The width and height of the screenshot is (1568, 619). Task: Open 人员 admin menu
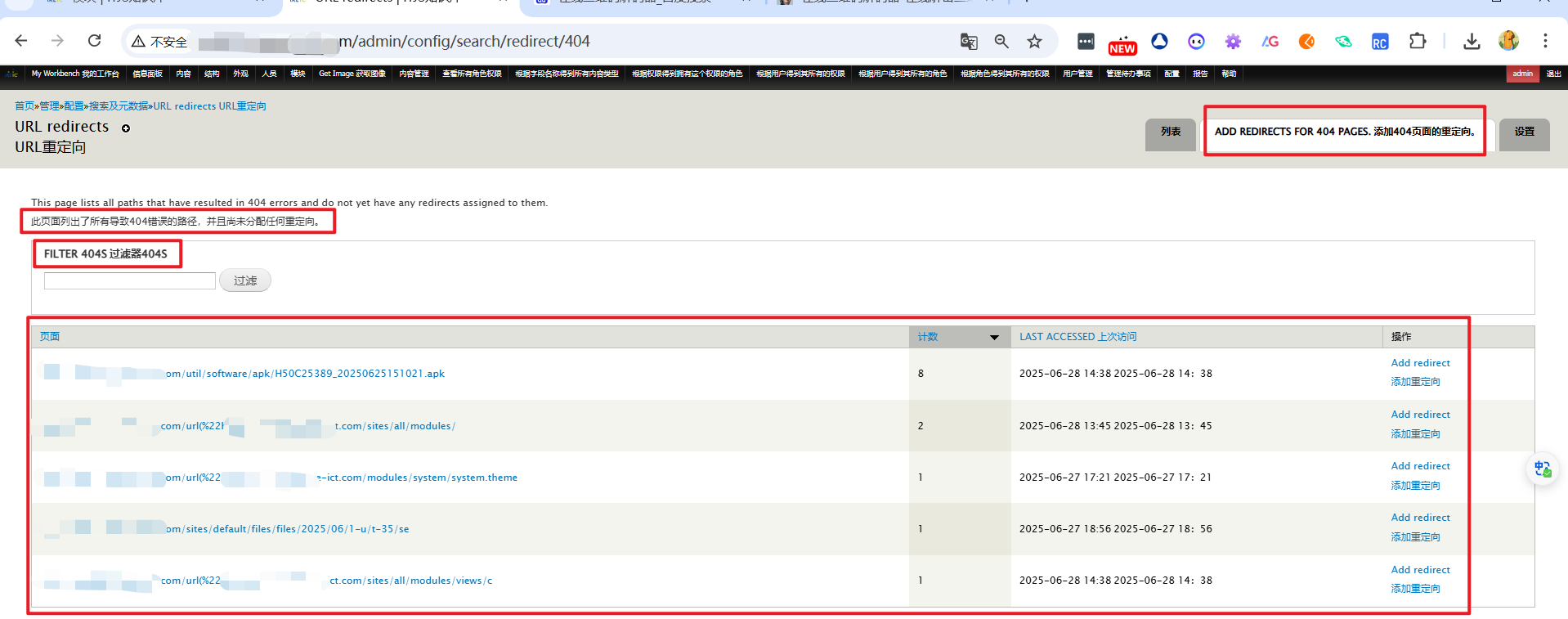269,74
